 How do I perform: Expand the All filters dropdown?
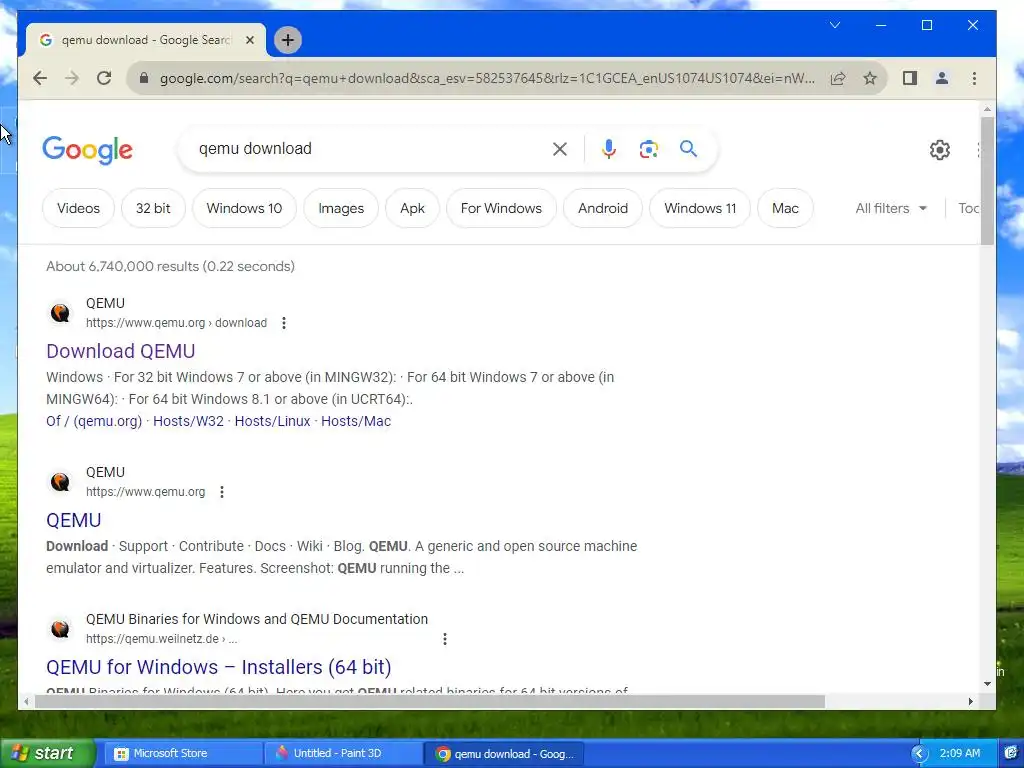point(891,208)
